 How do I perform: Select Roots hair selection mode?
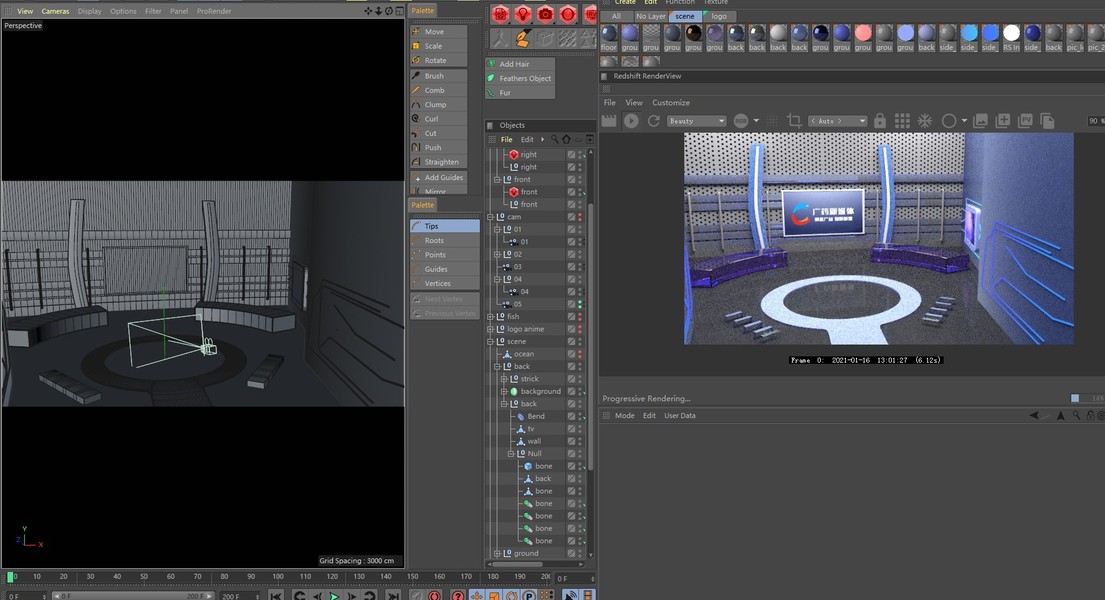click(x=445, y=240)
